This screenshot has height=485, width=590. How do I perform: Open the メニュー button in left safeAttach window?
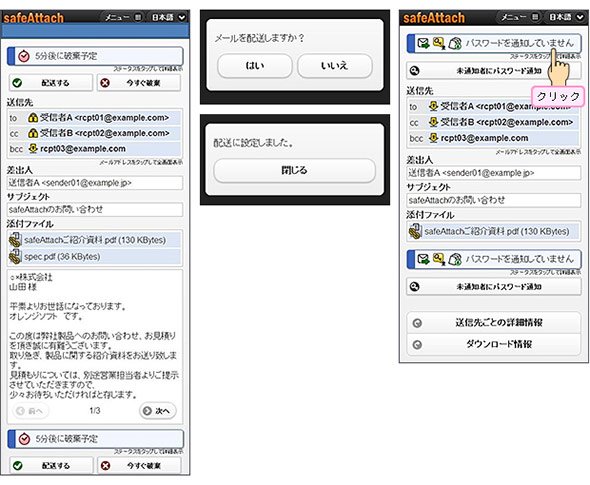pos(123,17)
